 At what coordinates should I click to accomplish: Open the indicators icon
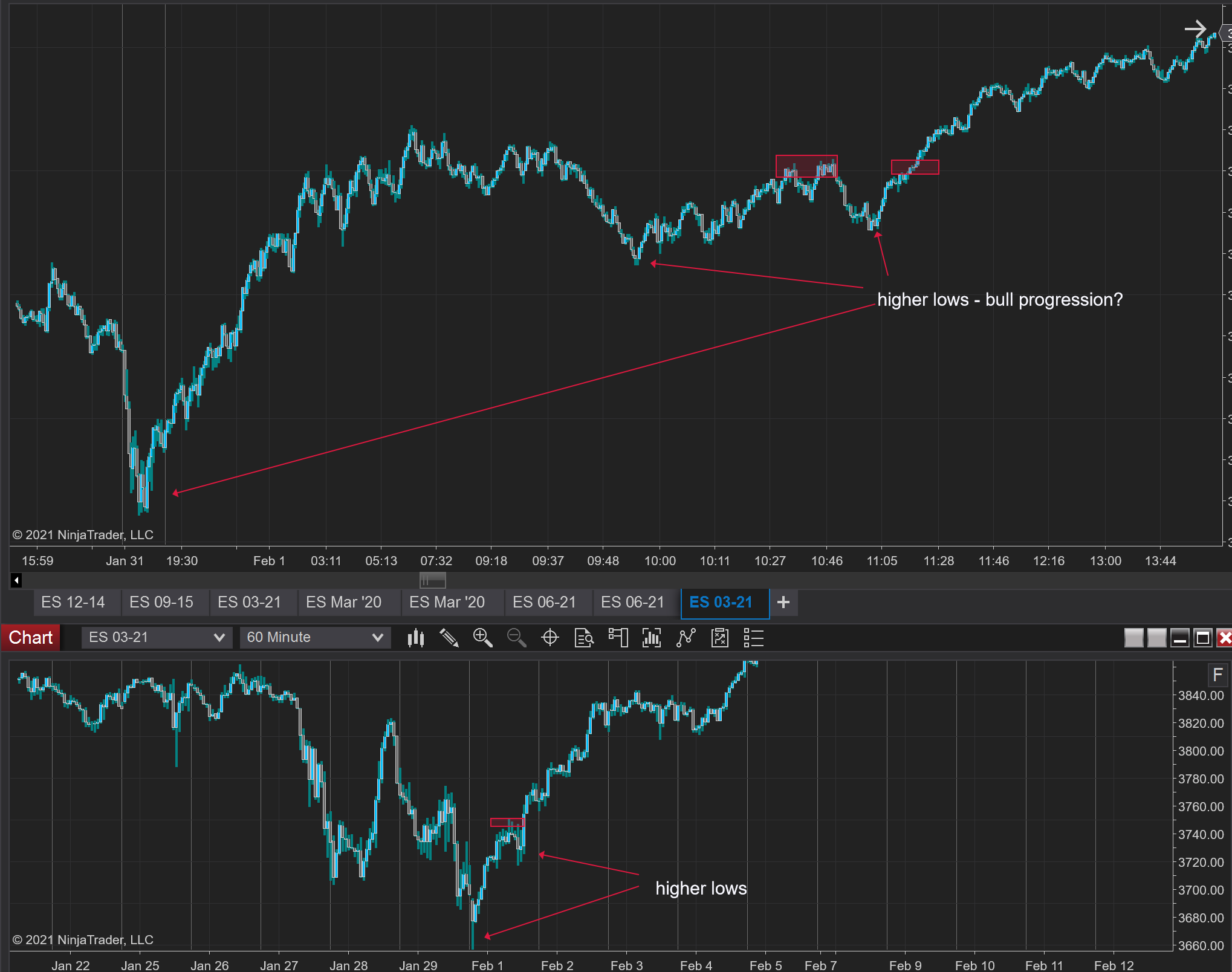coord(652,638)
